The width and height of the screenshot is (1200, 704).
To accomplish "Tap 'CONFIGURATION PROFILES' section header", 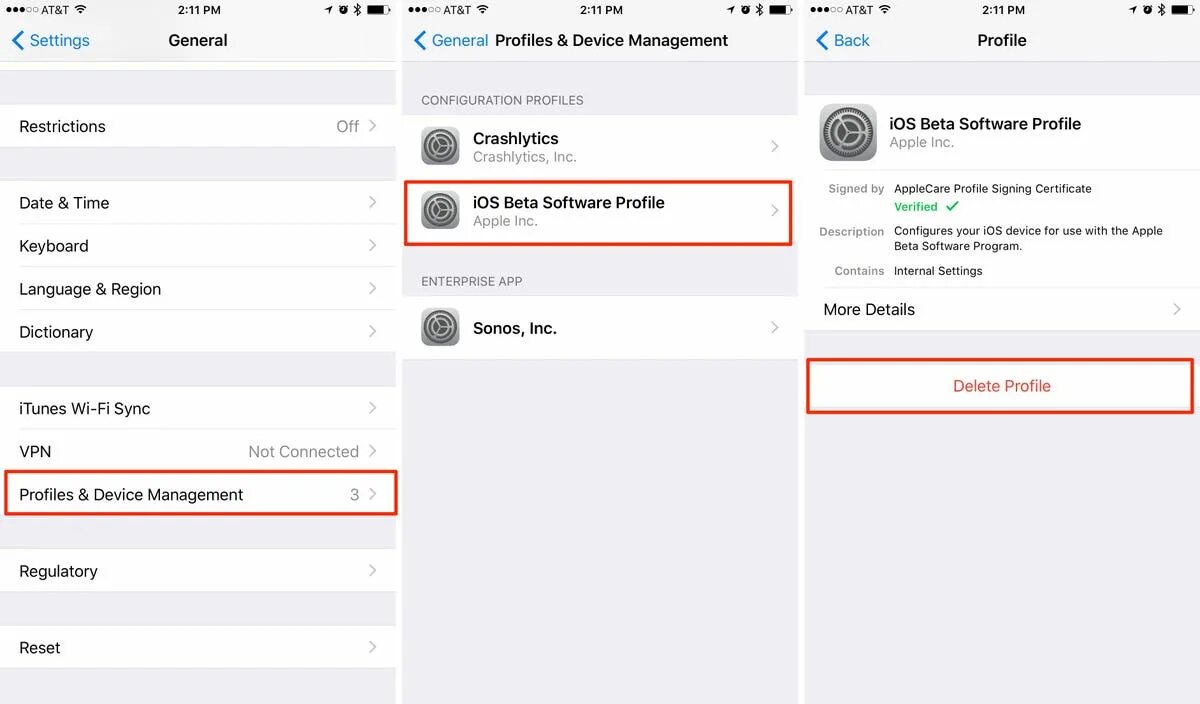I will (502, 100).
